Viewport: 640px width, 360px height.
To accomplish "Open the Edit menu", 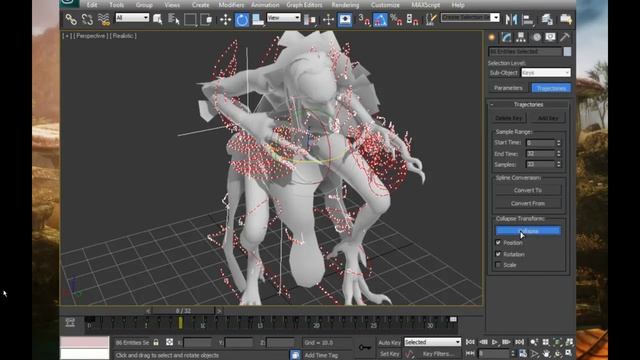I will pos(92,5).
